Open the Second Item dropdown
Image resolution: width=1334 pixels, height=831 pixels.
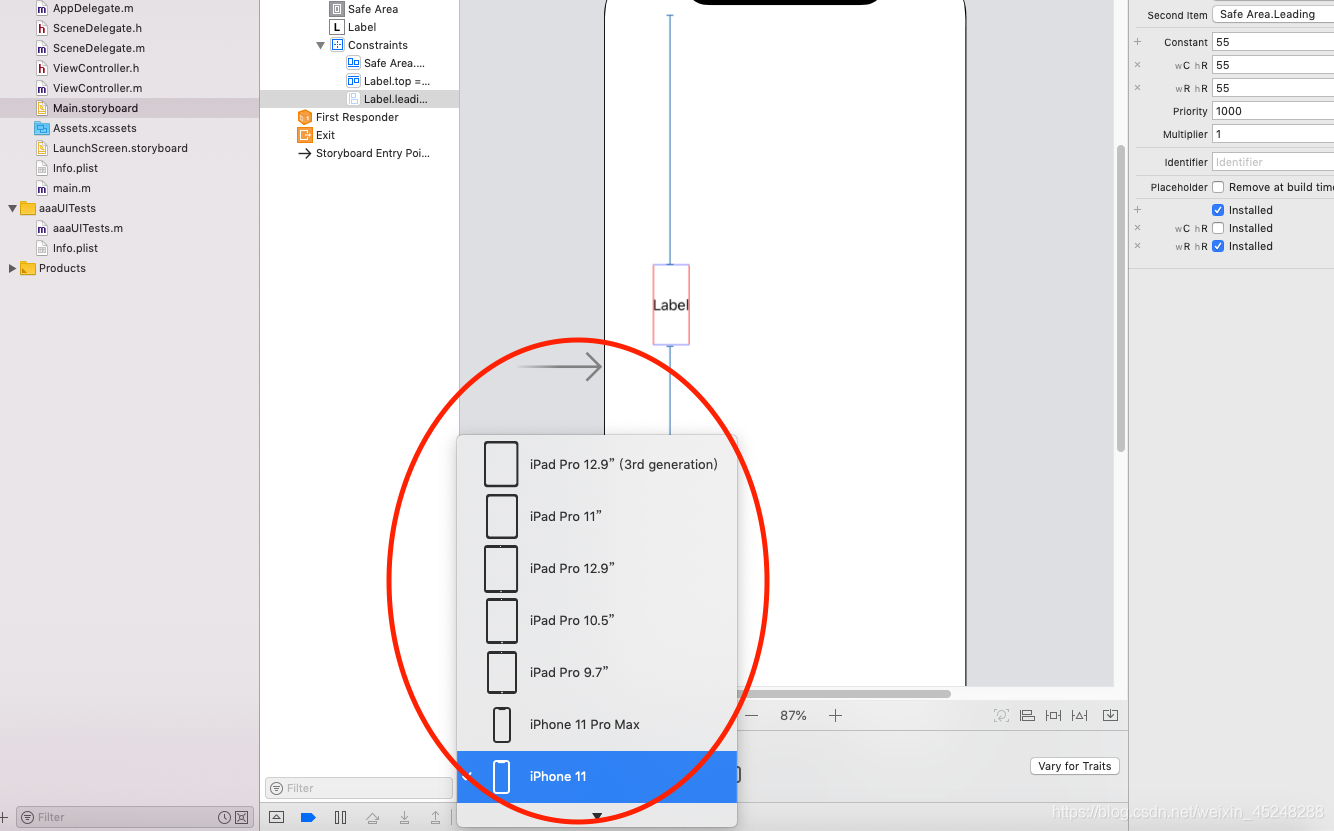coord(1273,14)
